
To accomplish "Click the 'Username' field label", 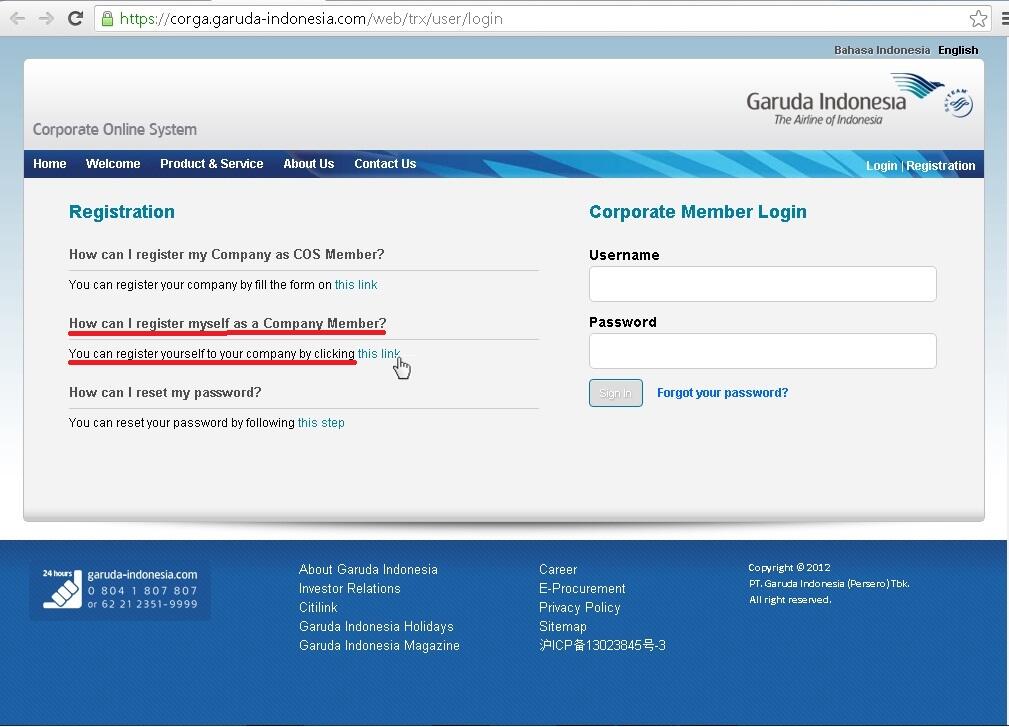I will pos(624,255).
